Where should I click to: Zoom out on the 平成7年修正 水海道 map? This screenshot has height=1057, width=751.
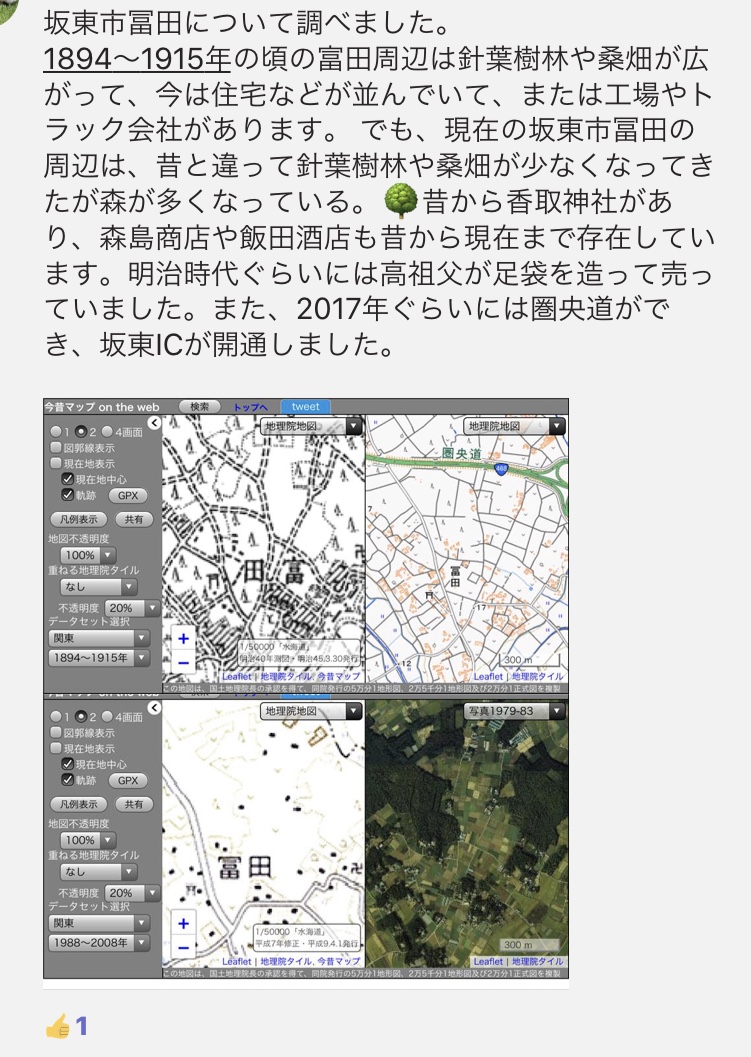click(x=183, y=947)
